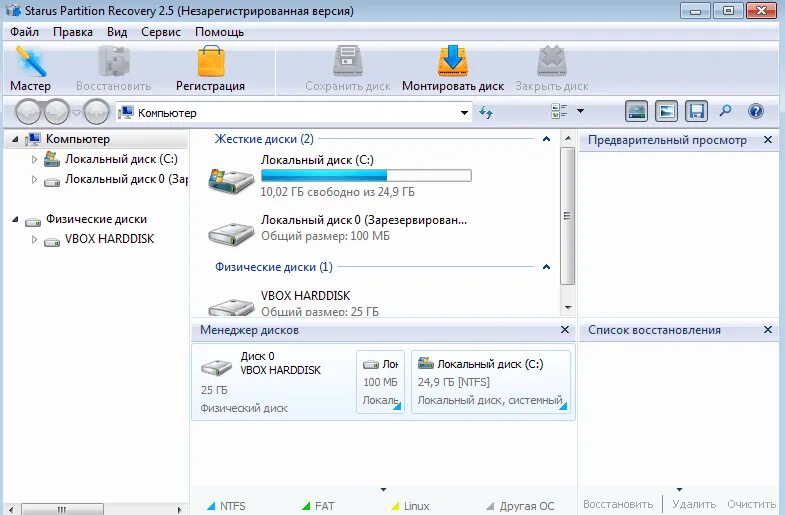Toggle the floppy recovery list panel icon

coord(696,111)
